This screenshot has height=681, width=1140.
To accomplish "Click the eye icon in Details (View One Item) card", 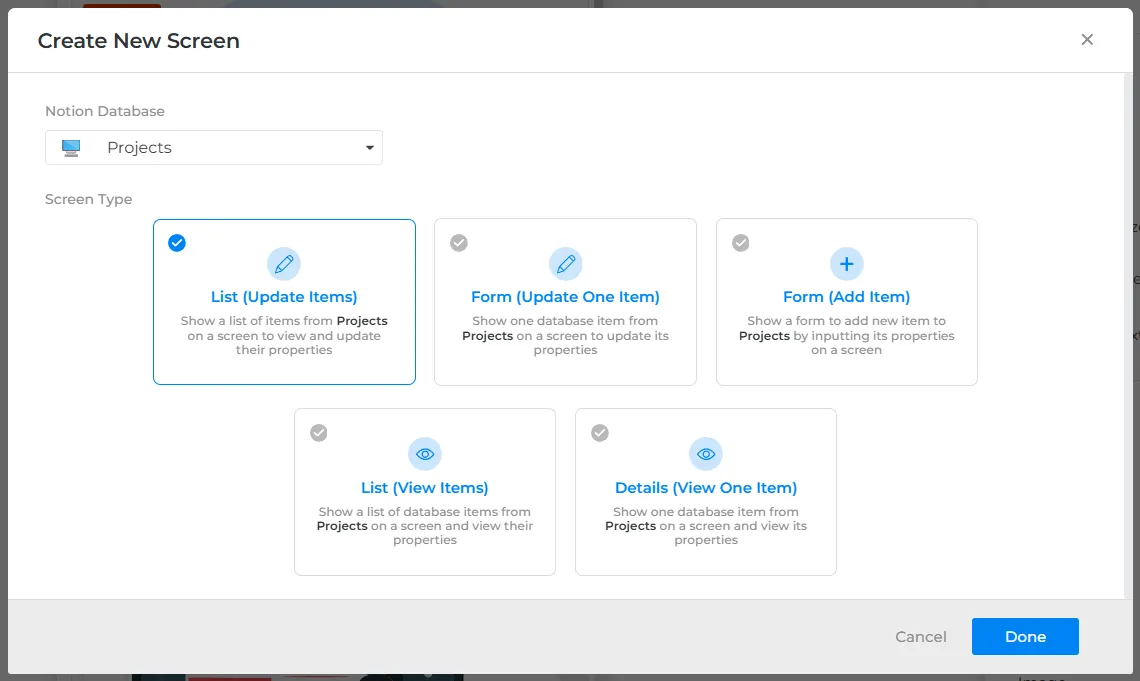I will 705,454.
